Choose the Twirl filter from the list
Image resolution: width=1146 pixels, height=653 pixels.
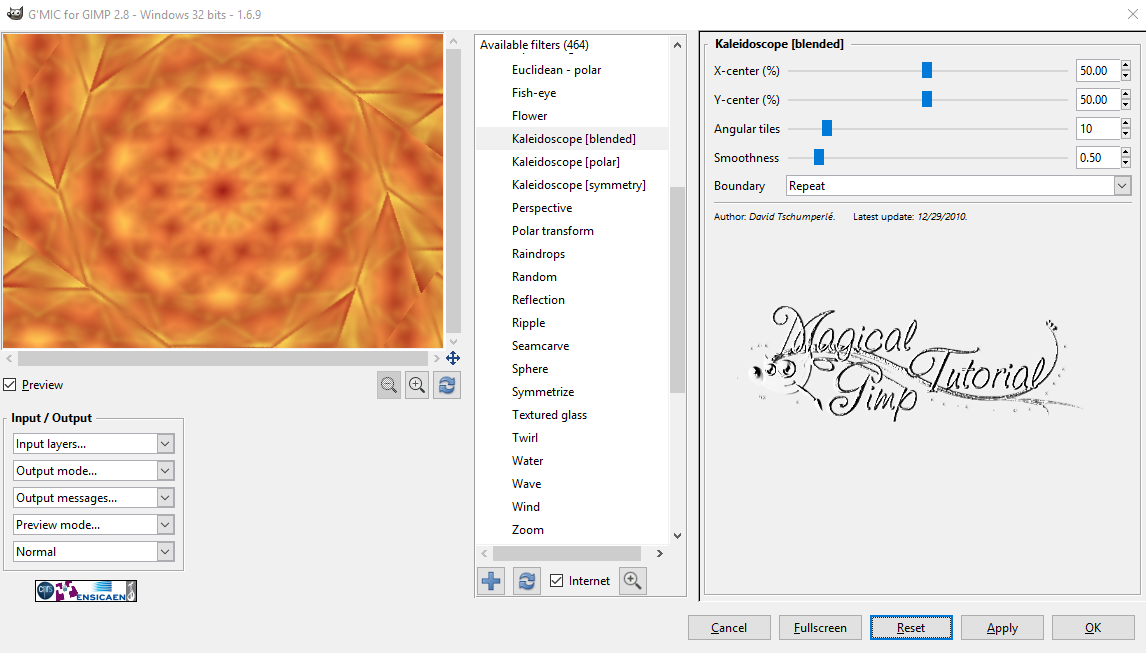click(x=527, y=437)
